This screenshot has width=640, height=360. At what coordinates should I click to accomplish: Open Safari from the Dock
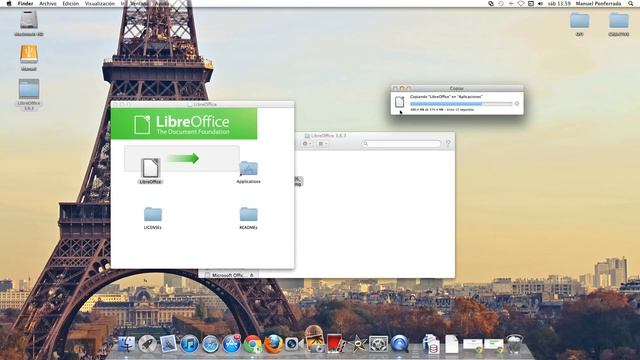click(x=211, y=344)
